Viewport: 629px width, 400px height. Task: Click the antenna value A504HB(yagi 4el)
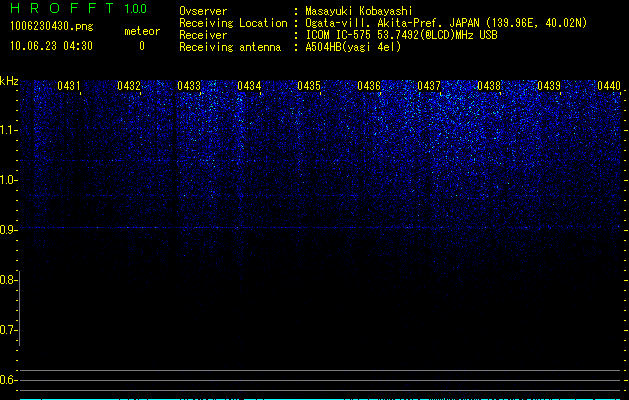pyautogui.click(x=353, y=47)
